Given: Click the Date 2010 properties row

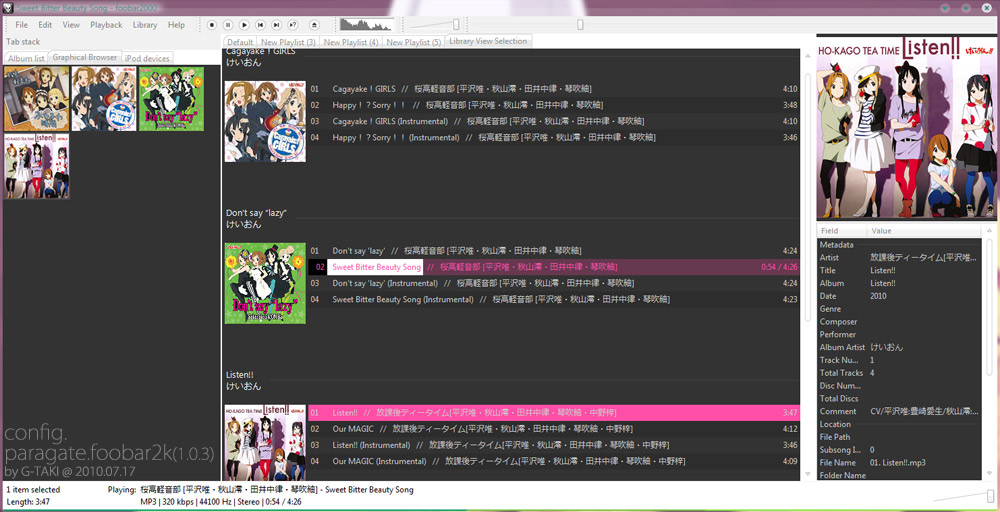Looking at the screenshot, I should (x=899, y=296).
